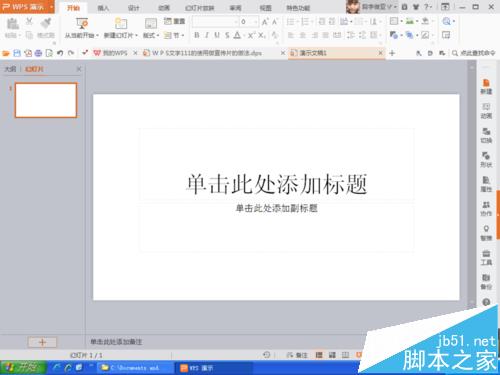The height and width of the screenshot is (375, 500).
Task: Click the font color A swatch
Action: (x=237, y=35)
